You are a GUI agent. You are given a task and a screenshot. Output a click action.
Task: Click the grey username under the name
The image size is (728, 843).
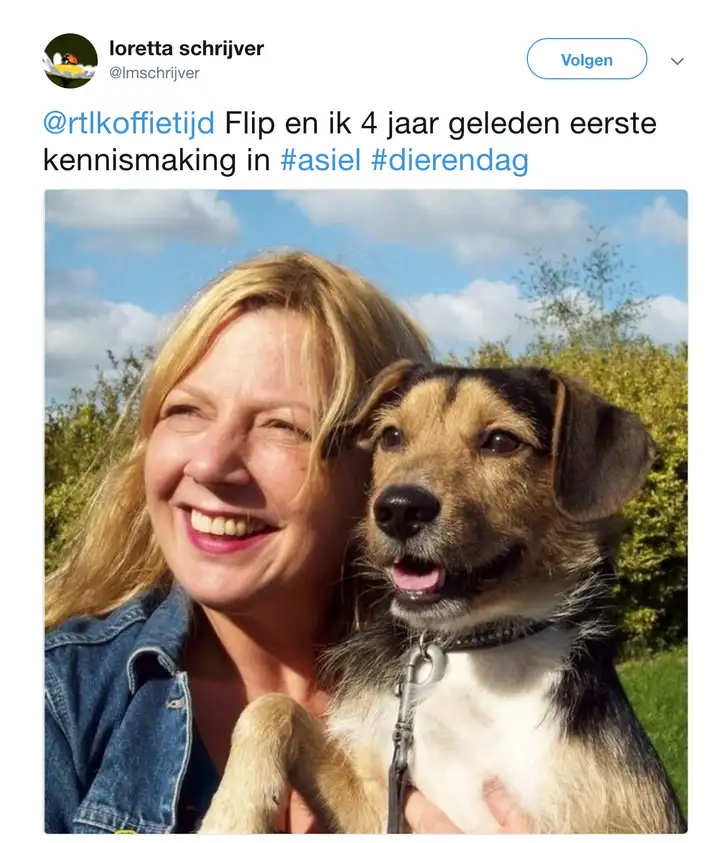154,73
